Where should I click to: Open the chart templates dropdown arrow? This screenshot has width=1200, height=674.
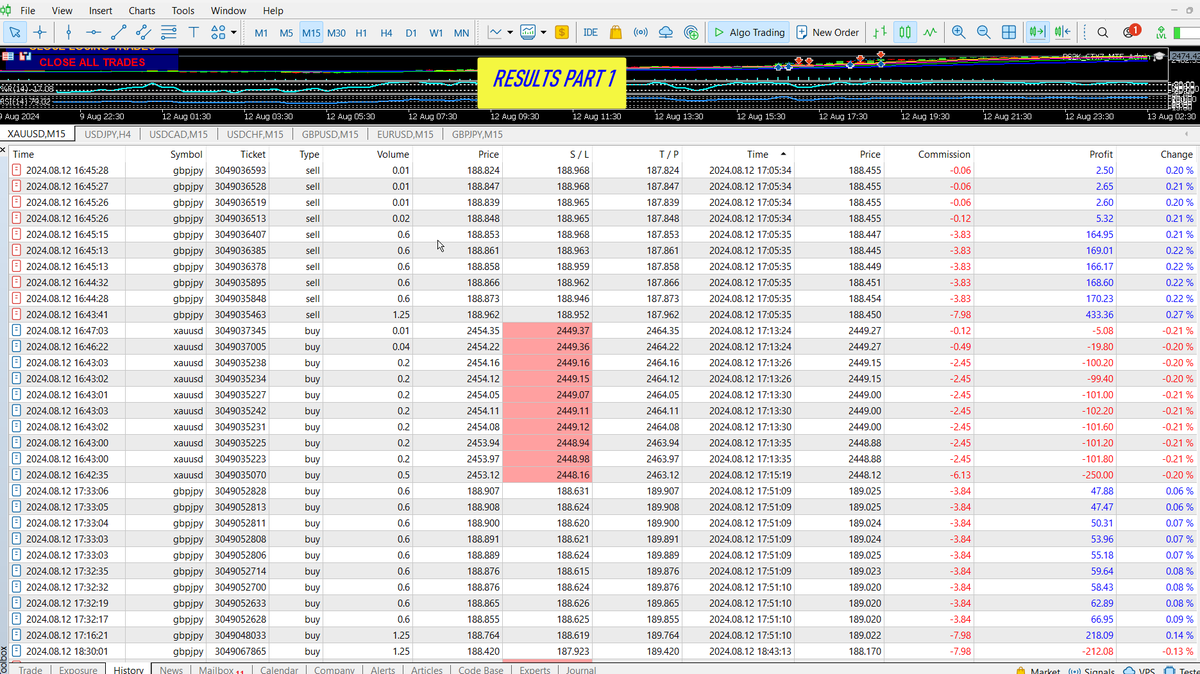(x=544, y=32)
